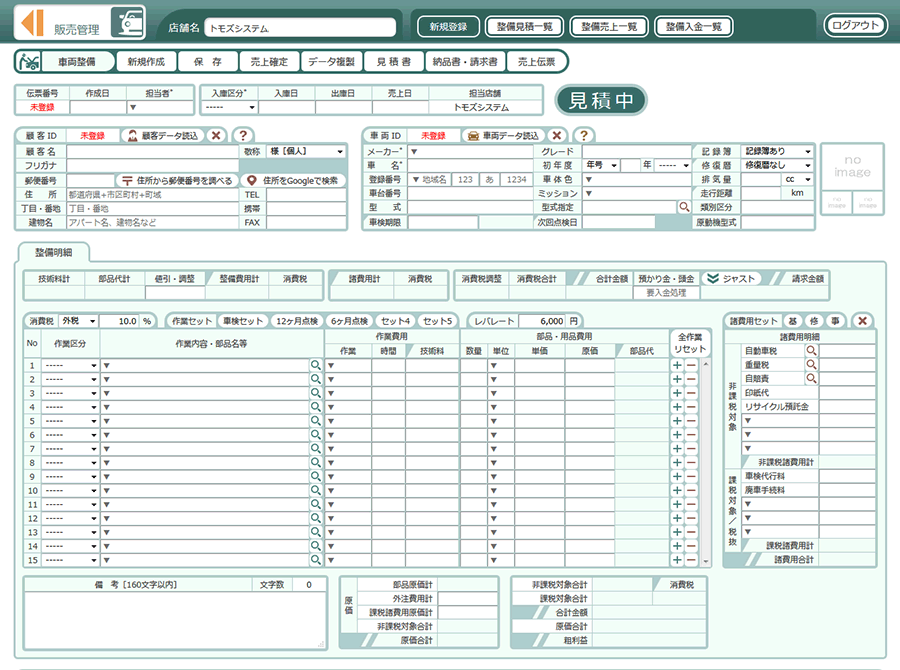
Task: Open the 年号 era dropdown
Action: (601, 165)
